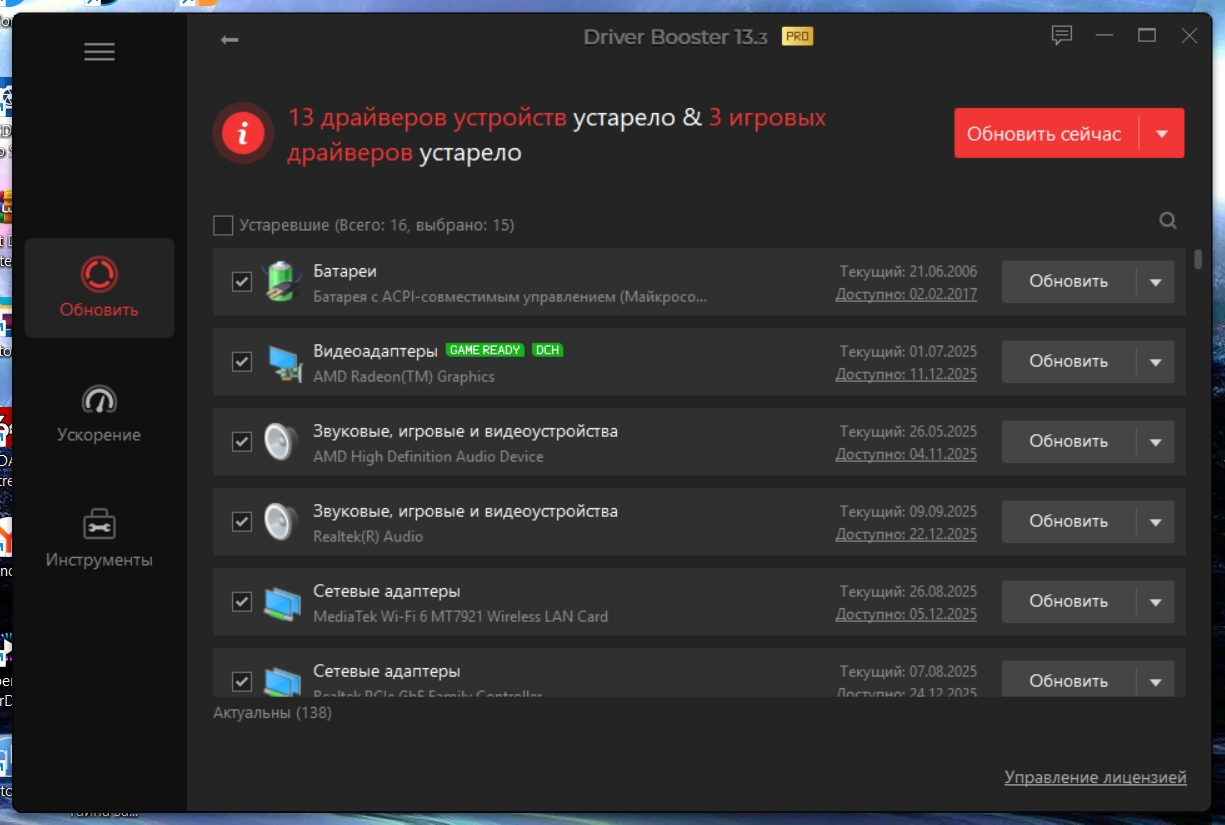
Task: Update the Батареи driver
Action: 1069,282
